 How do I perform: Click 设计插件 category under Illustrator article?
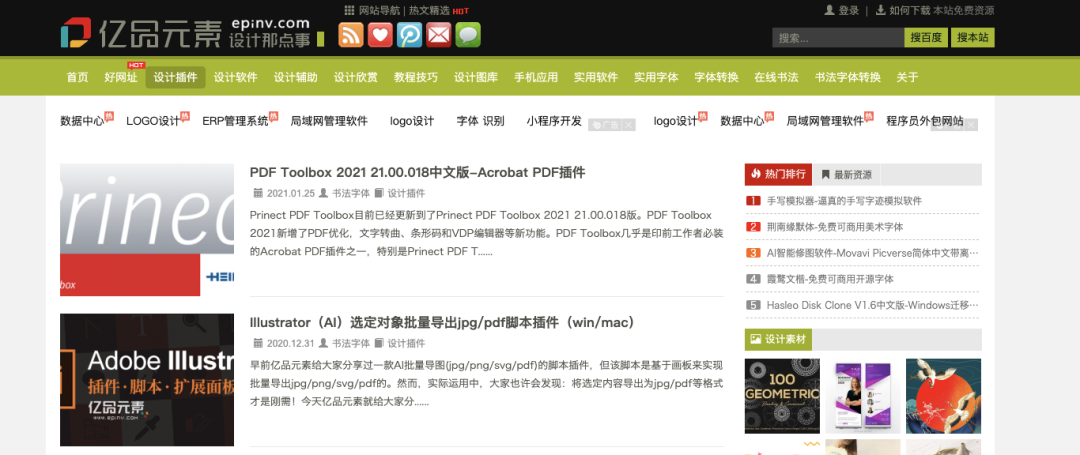406,343
